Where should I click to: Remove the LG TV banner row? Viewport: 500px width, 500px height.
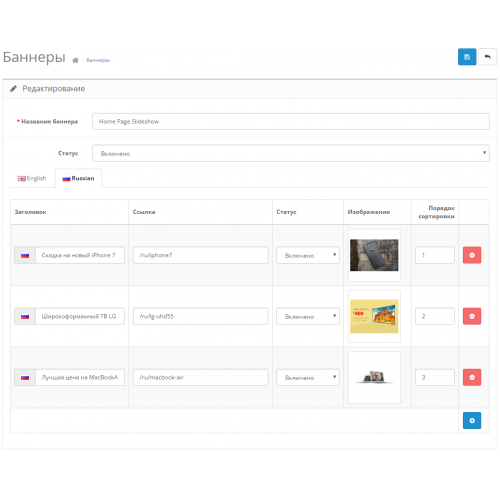click(x=472, y=316)
